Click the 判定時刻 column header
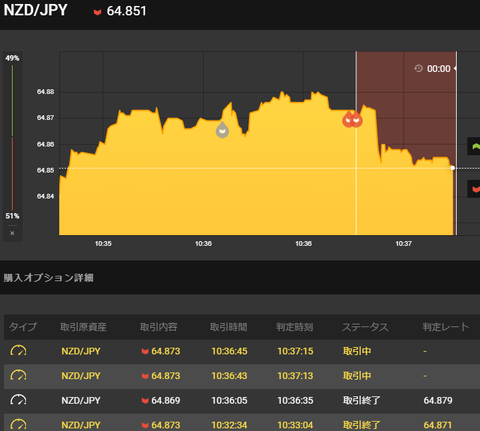Viewport: 480px width, 431px height. click(295, 327)
